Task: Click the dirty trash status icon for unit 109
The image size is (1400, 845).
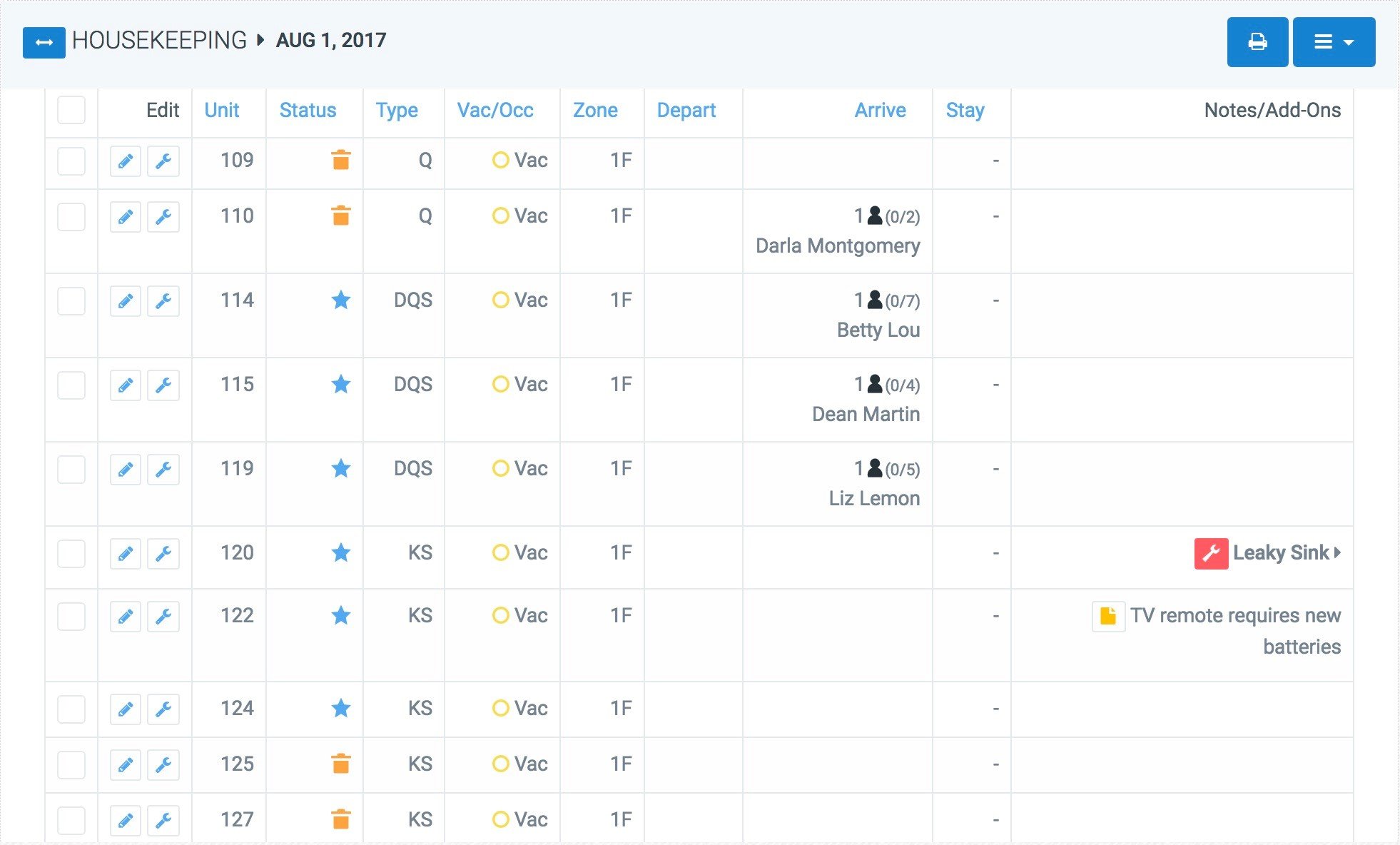Action: coord(341,160)
